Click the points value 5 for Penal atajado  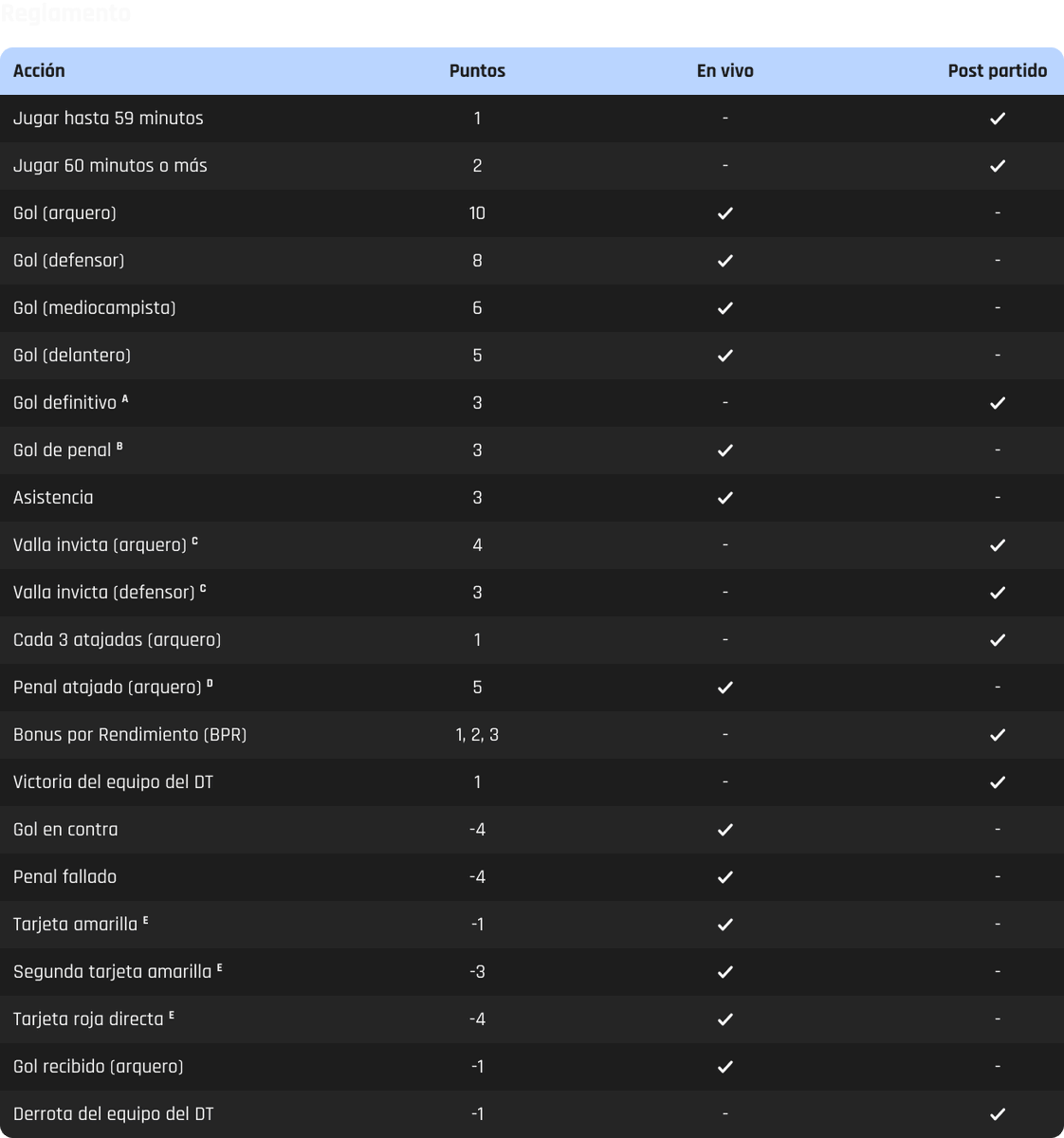pos(477,688)
